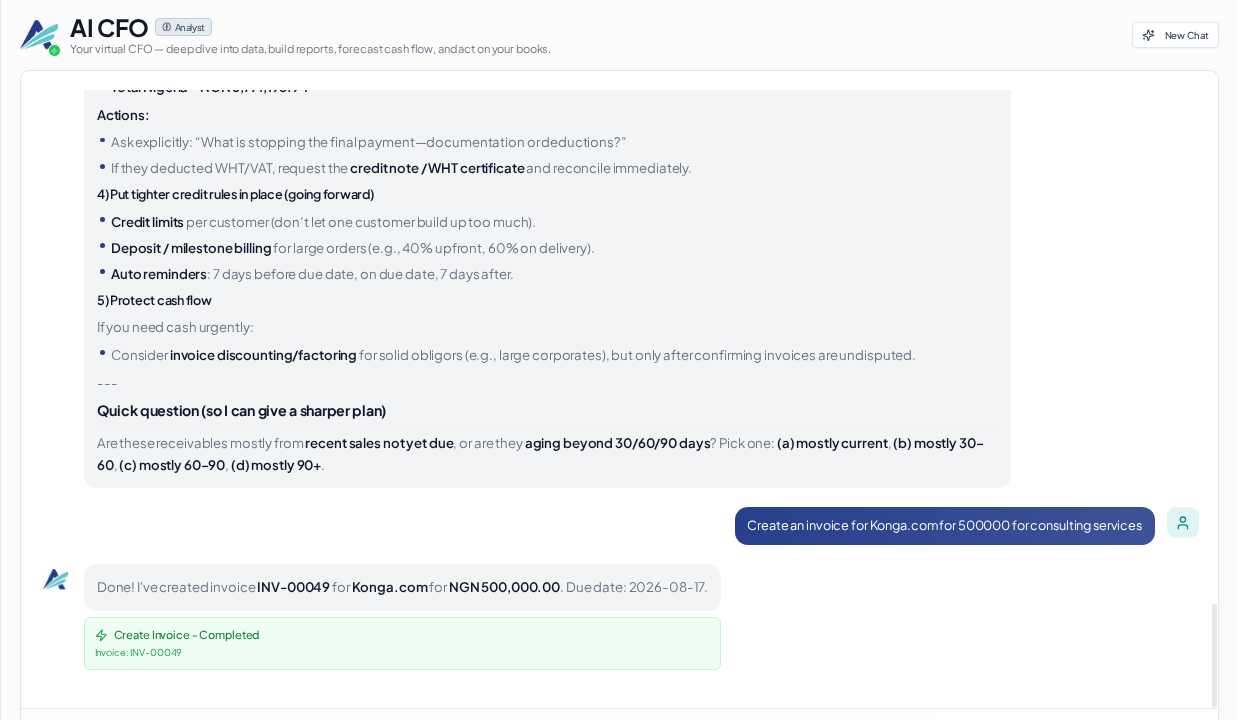Click the bold INV-00049 in the reply

pos(293,587)
